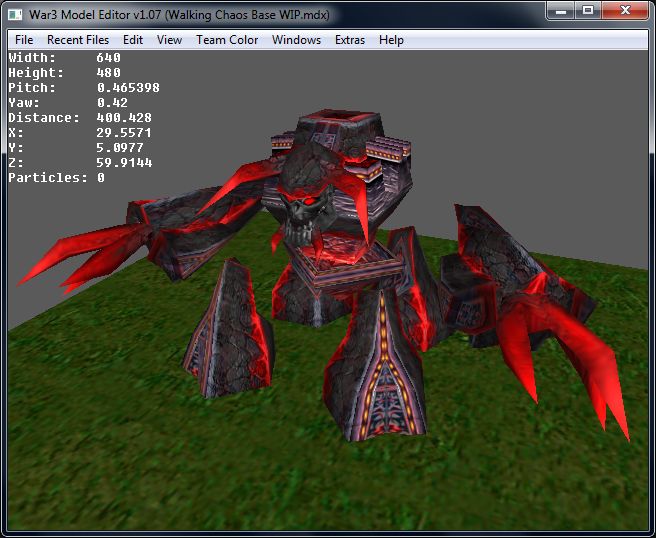Open the File menu
The width and height of the screenshot is (656, 538).
24,40
